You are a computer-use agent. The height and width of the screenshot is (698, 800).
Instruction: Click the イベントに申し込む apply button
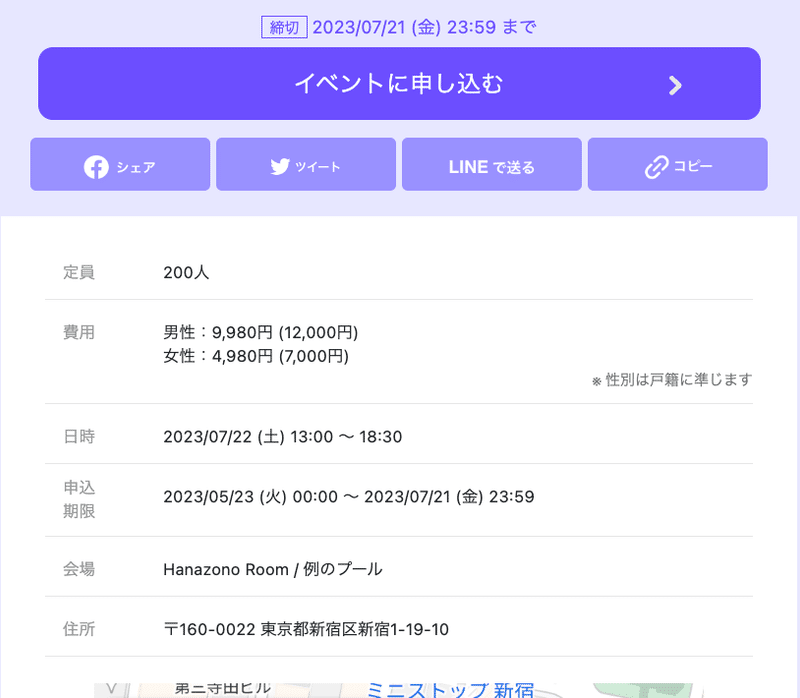[399, 84]
